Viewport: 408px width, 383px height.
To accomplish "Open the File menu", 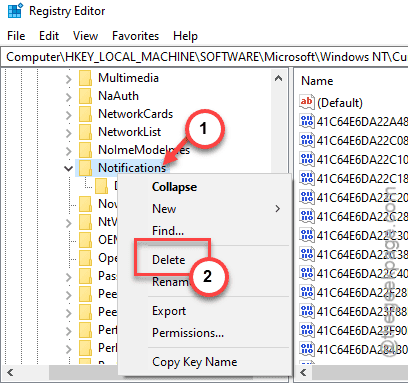I will pyautogui.click(x=16, y=36).
